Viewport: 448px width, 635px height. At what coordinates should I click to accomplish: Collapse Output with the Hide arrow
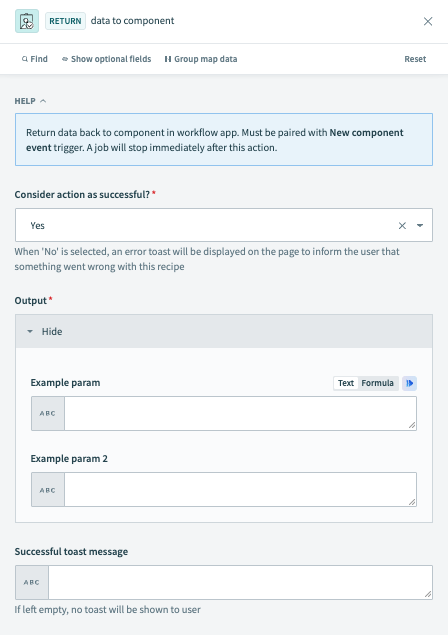30,331
